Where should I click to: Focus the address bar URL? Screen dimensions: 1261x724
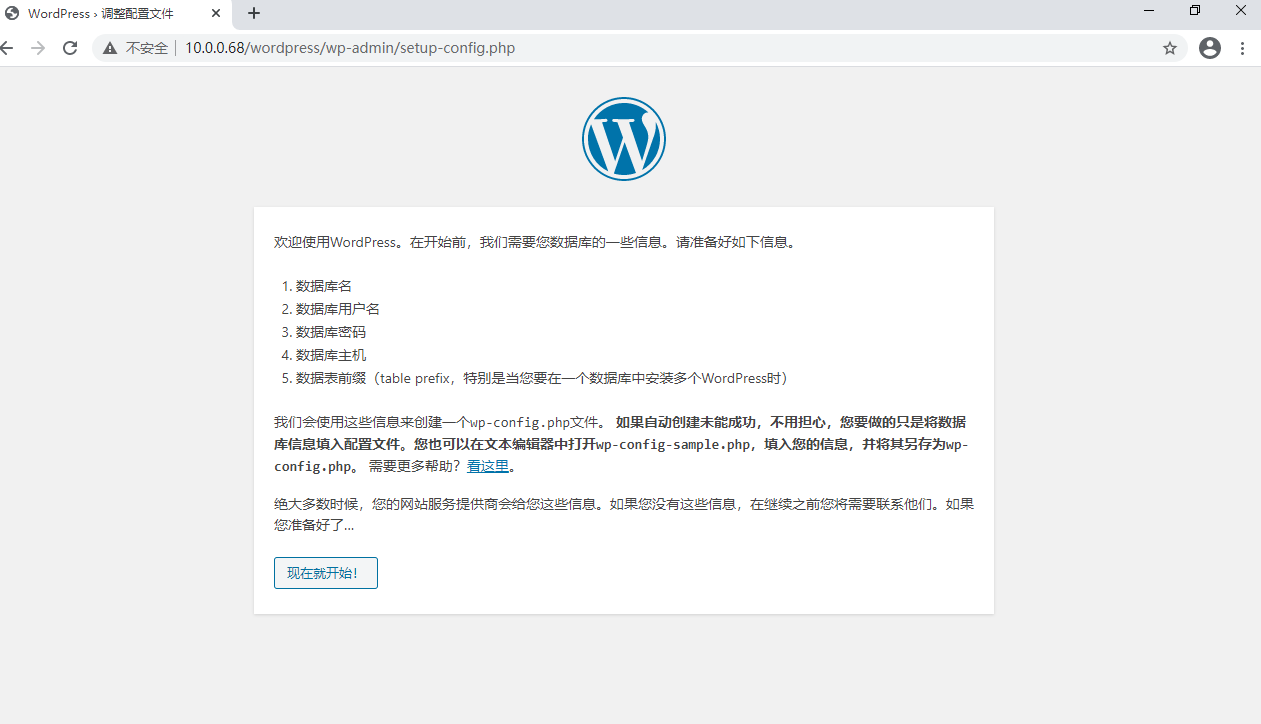(x=350, y=48)
